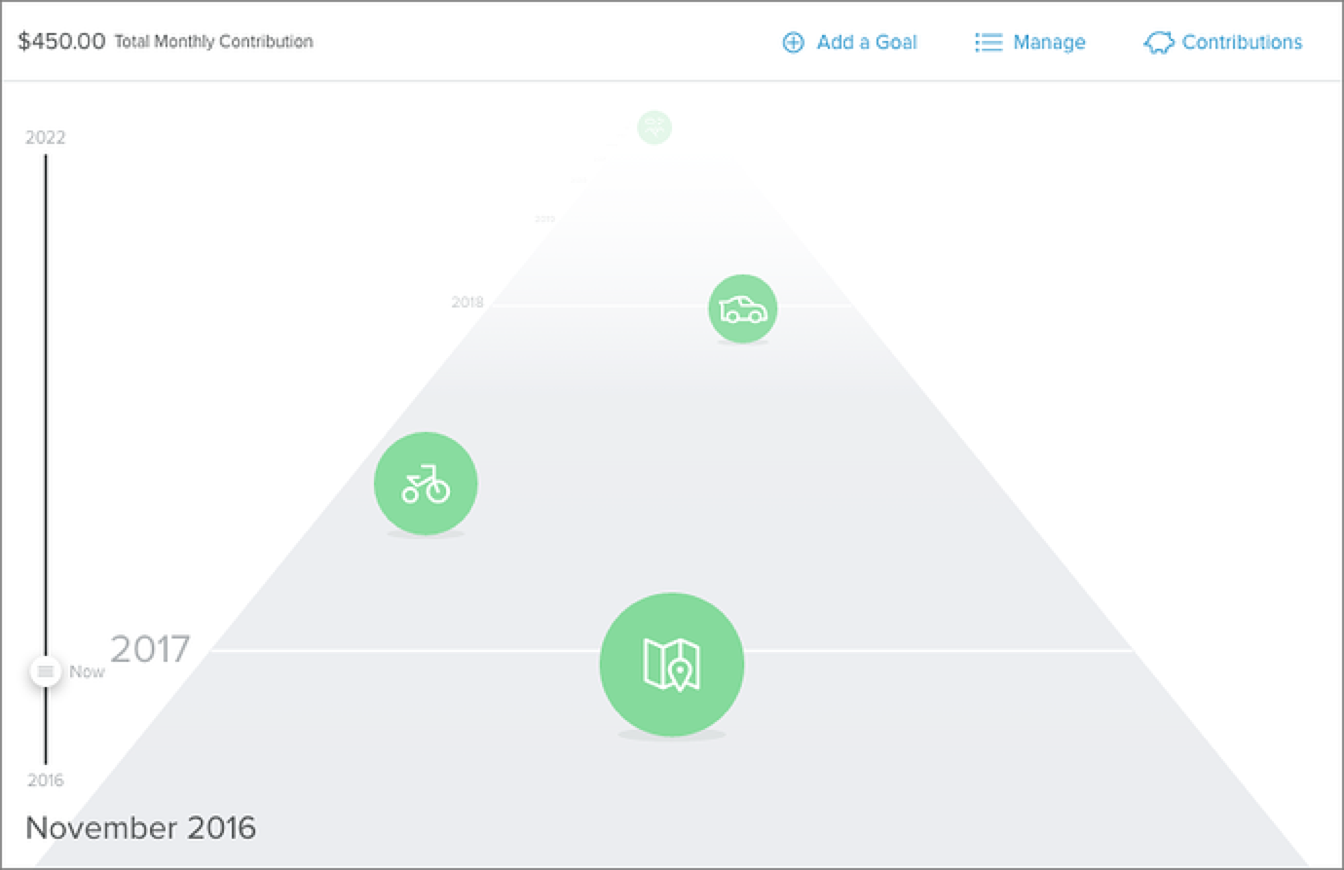Image resolution: width=1344 pixels, height=870 pixels.
Task: Click the November 2016 date heading
Action: point(141,828)
